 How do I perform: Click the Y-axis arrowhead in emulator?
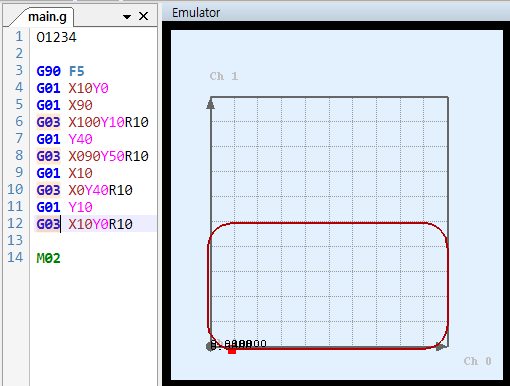(210, 104)
